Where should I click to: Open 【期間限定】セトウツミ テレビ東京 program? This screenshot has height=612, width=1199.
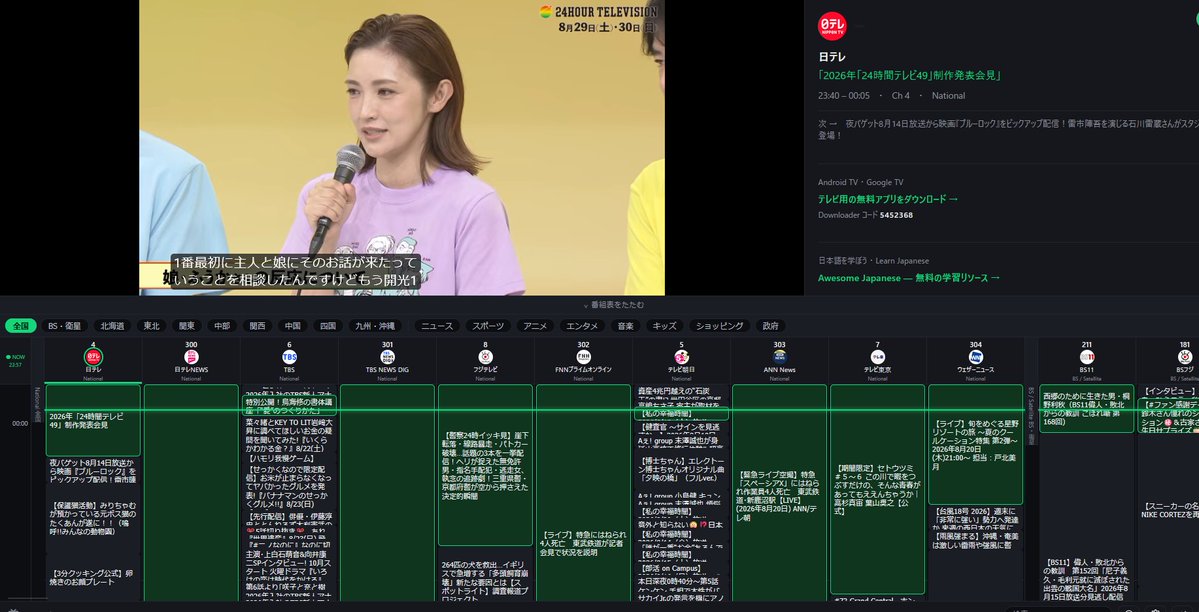click(878, 489)
